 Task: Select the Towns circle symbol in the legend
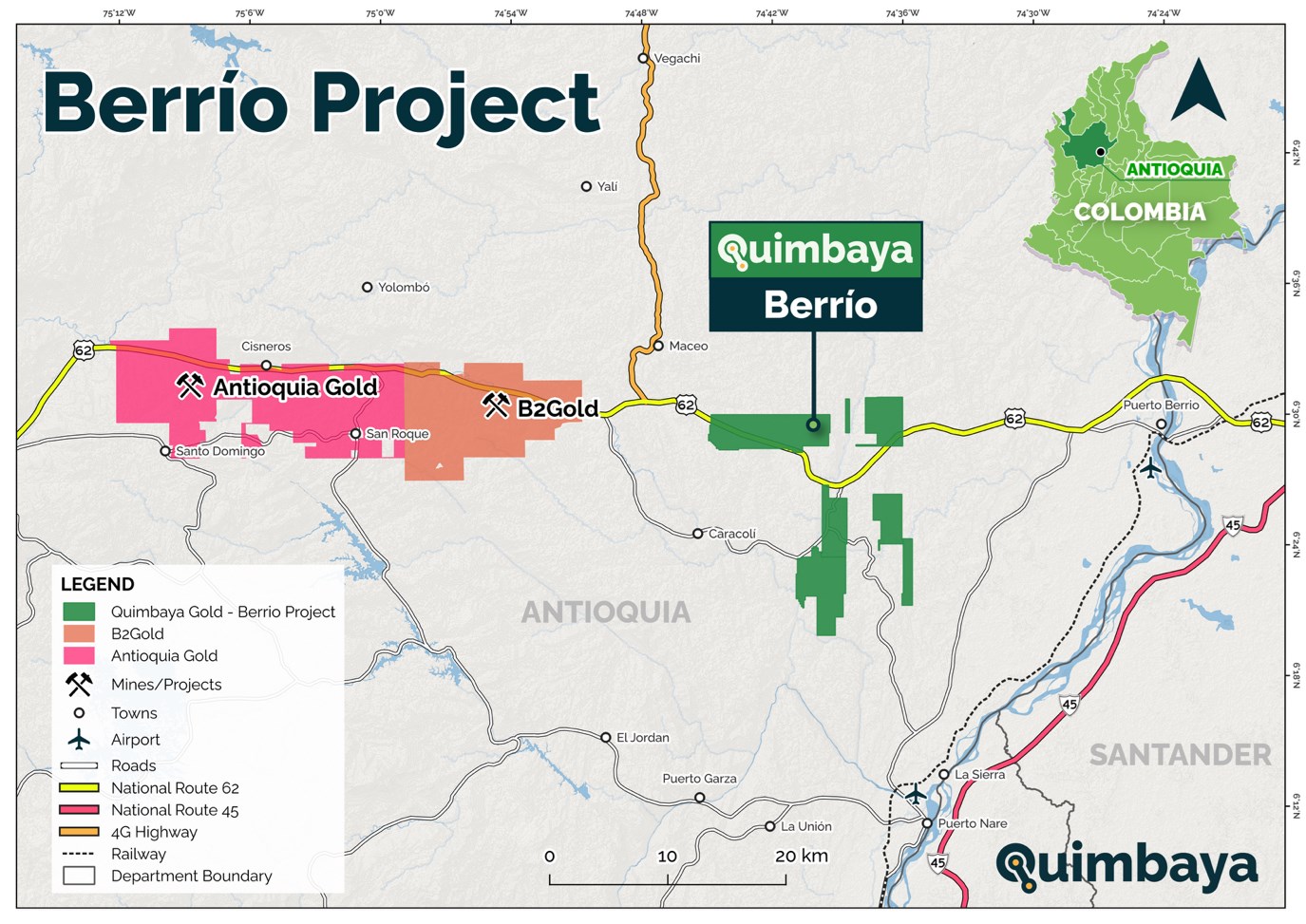click(79, 712)
